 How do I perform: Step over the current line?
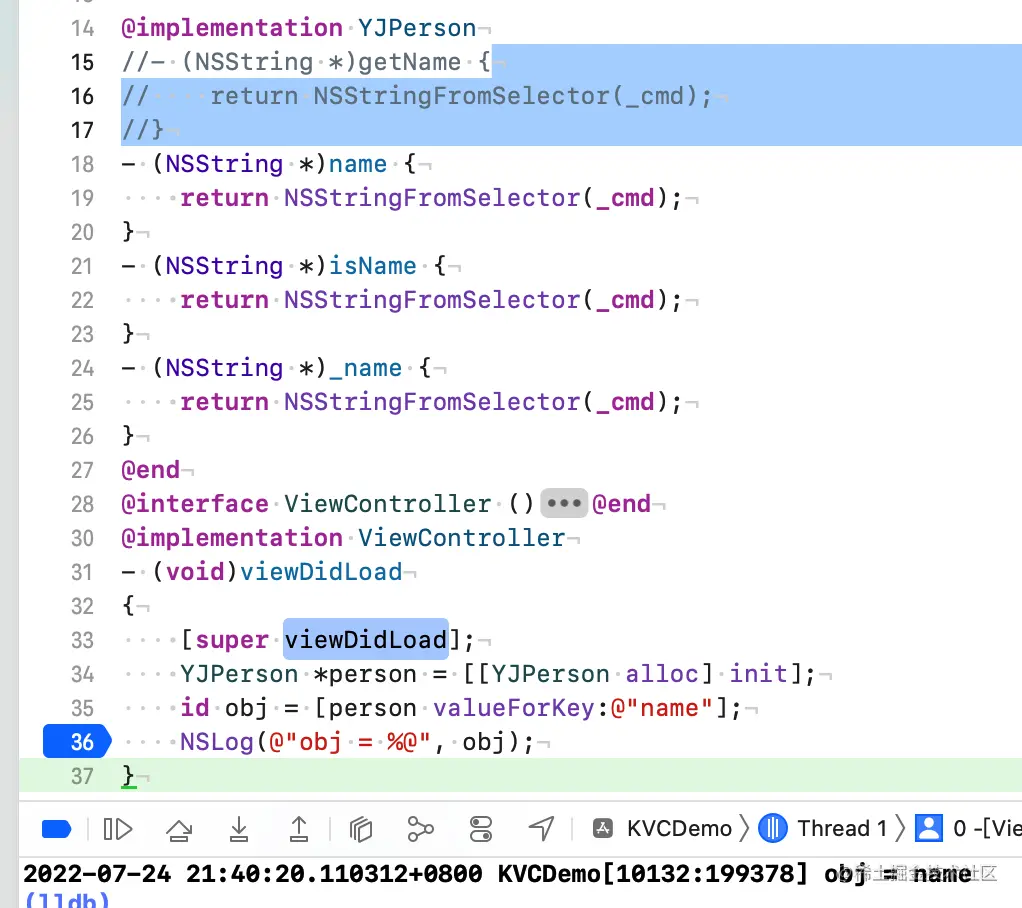pos(178,828)
